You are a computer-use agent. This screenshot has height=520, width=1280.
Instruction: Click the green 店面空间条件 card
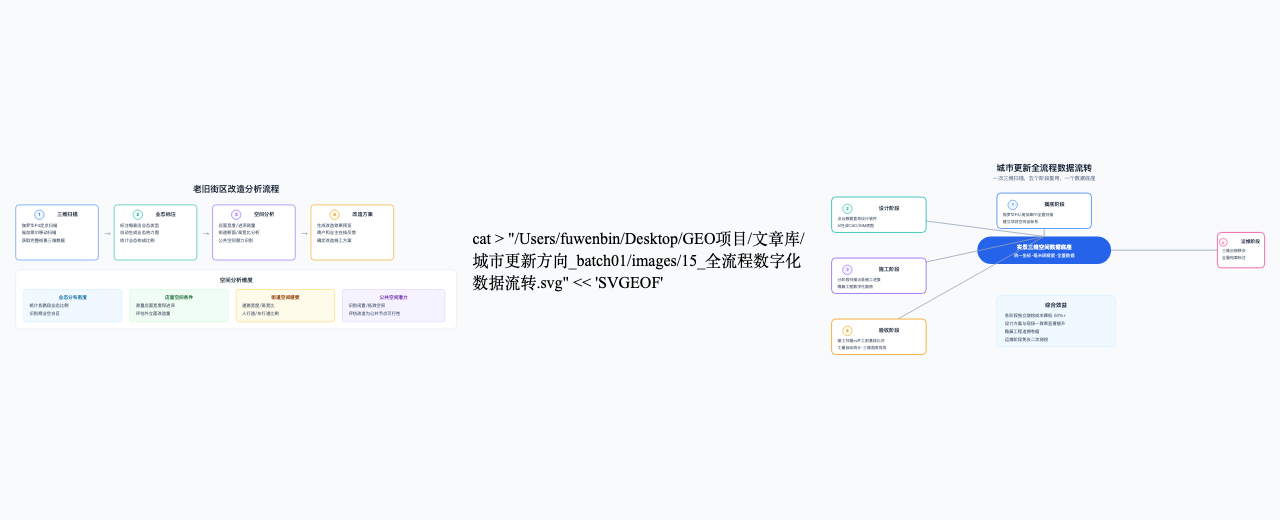coord(179,306)
